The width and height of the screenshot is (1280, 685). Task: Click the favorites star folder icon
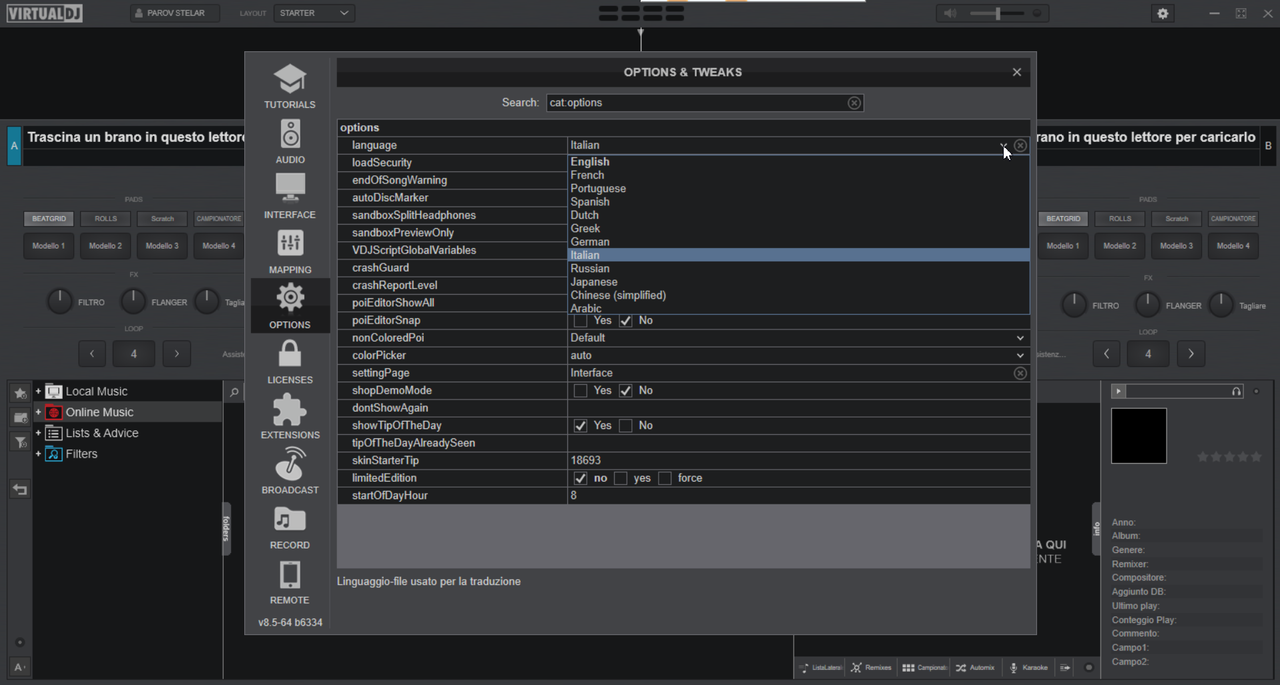point(20,393)
